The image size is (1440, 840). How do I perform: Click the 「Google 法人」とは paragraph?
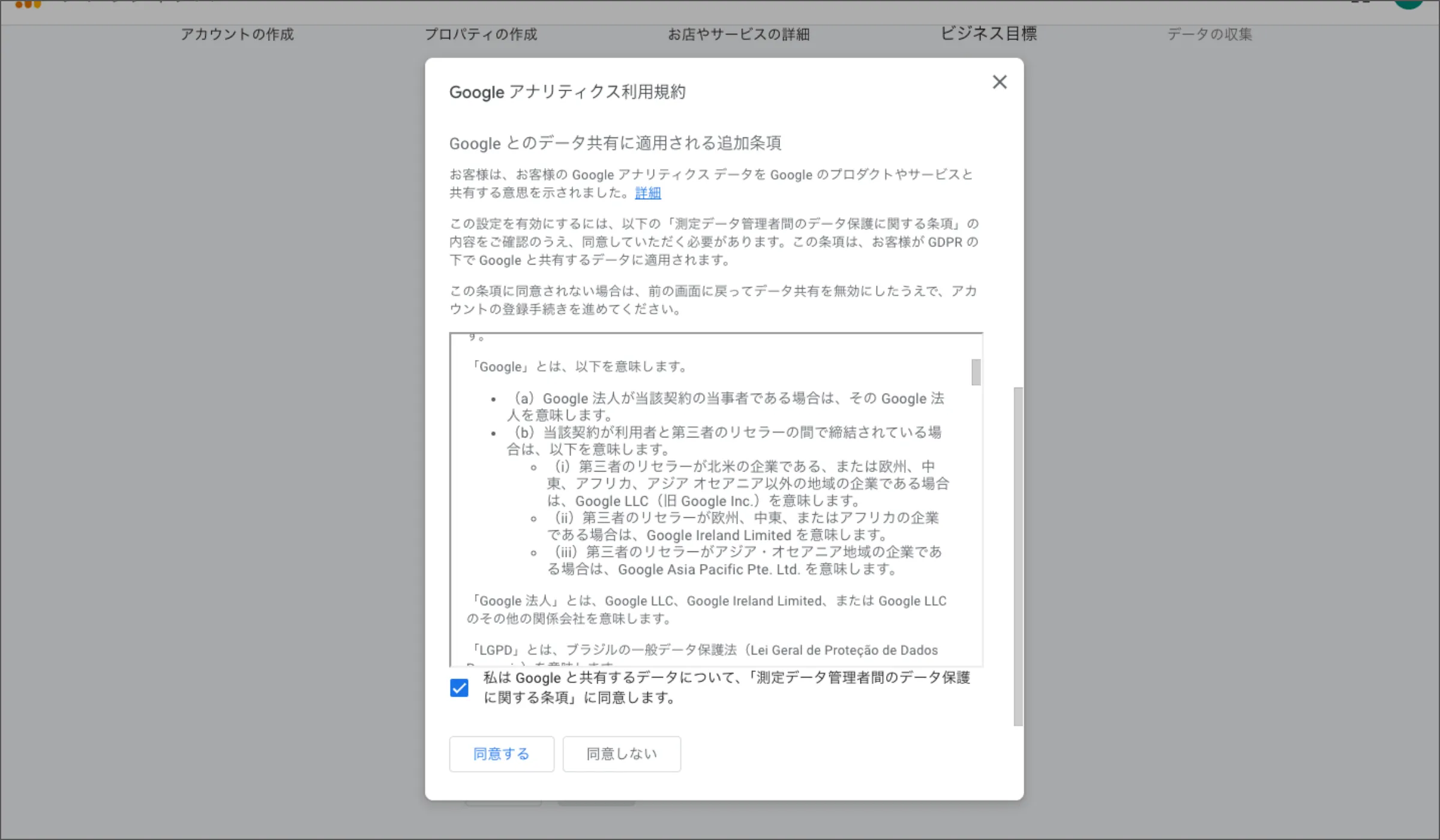pos(707,610)
